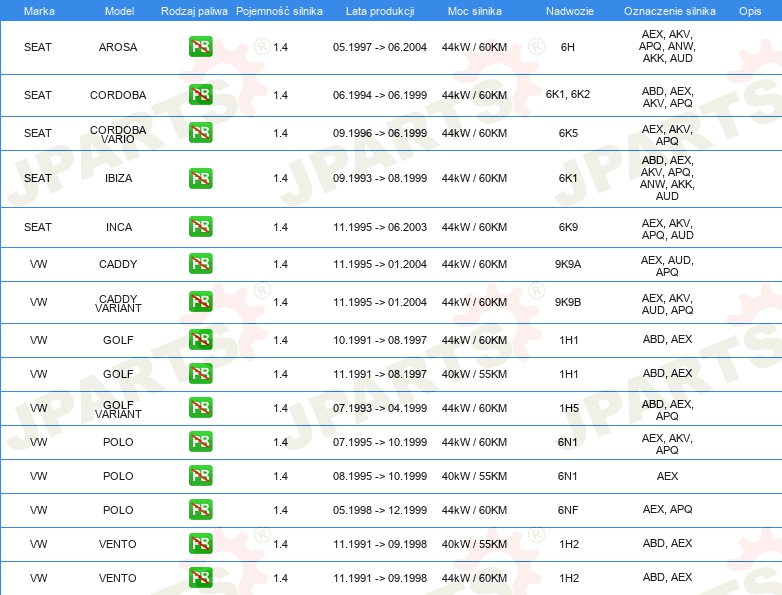Click the Pojemność silnika column header
Image resolution: width=782 pixels, height=595 pixels.
279,11
